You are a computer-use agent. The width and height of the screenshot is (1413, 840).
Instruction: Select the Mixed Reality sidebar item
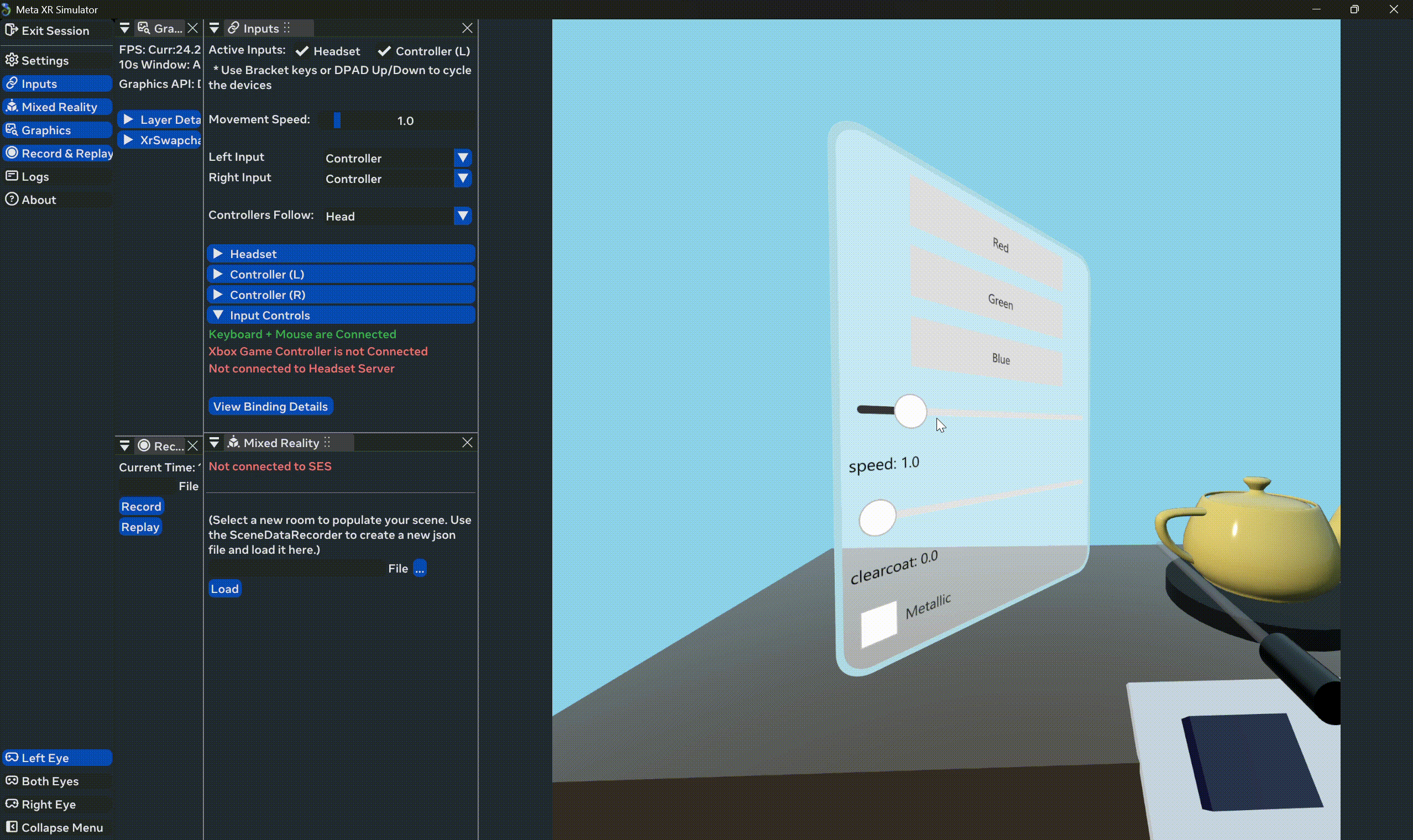[56, 107]
